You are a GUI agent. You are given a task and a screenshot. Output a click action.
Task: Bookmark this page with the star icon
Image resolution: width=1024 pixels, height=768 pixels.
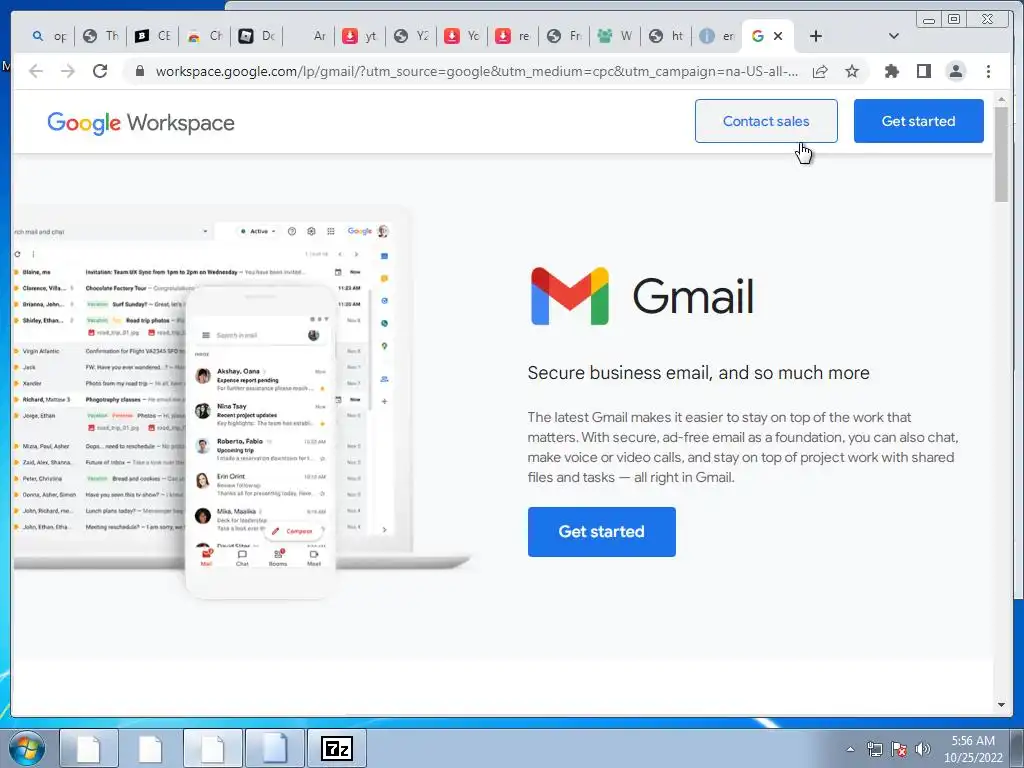pos(852,71)
